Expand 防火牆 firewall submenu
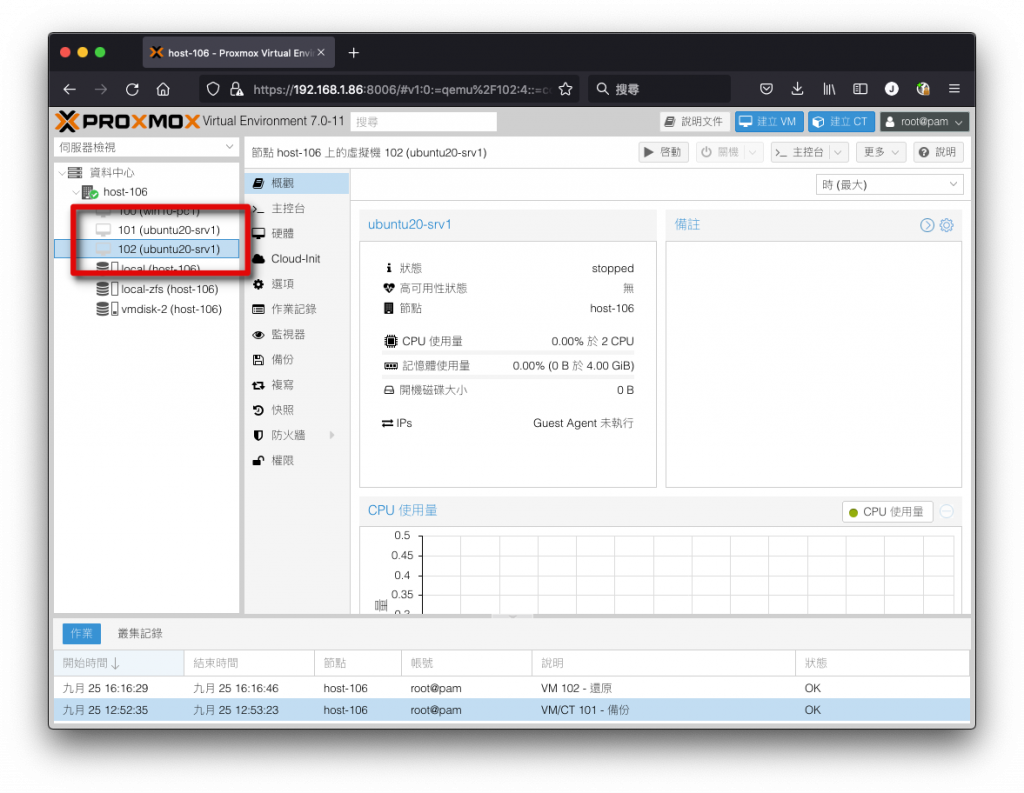 coord(332,435)
